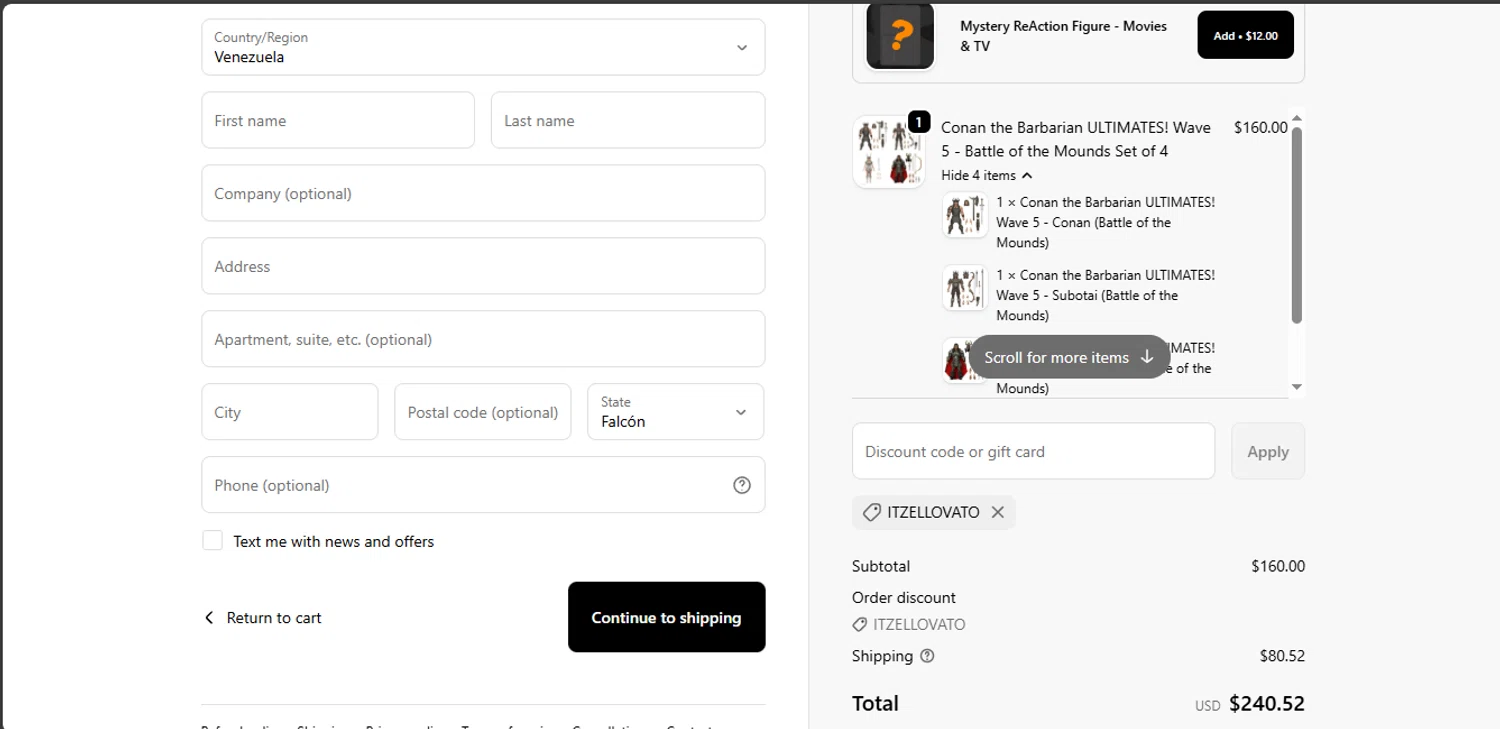The height and width of the screenshot is (729, 1500).
Task: Click the items list scroll-up arrow
Action: tap(1296, 117)
